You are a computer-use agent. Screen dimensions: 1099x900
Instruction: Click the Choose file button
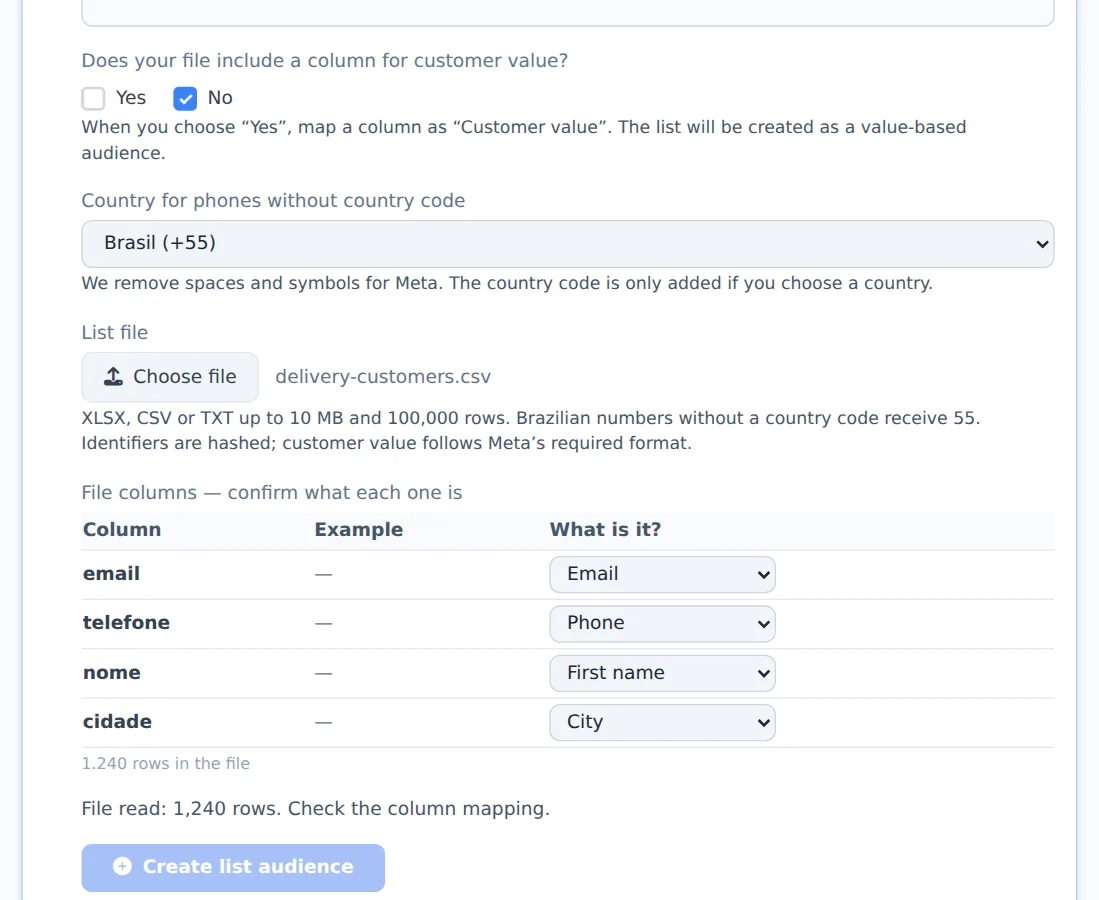[170, 377]
